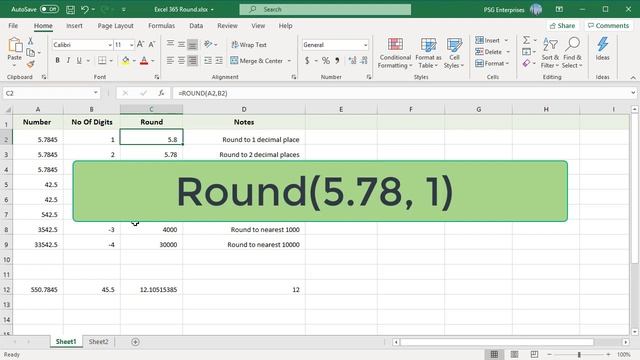The height and width of the screenshot is (360, 640).
Task: Click the Save icon in title bar
Action: (x=70, y=9)
